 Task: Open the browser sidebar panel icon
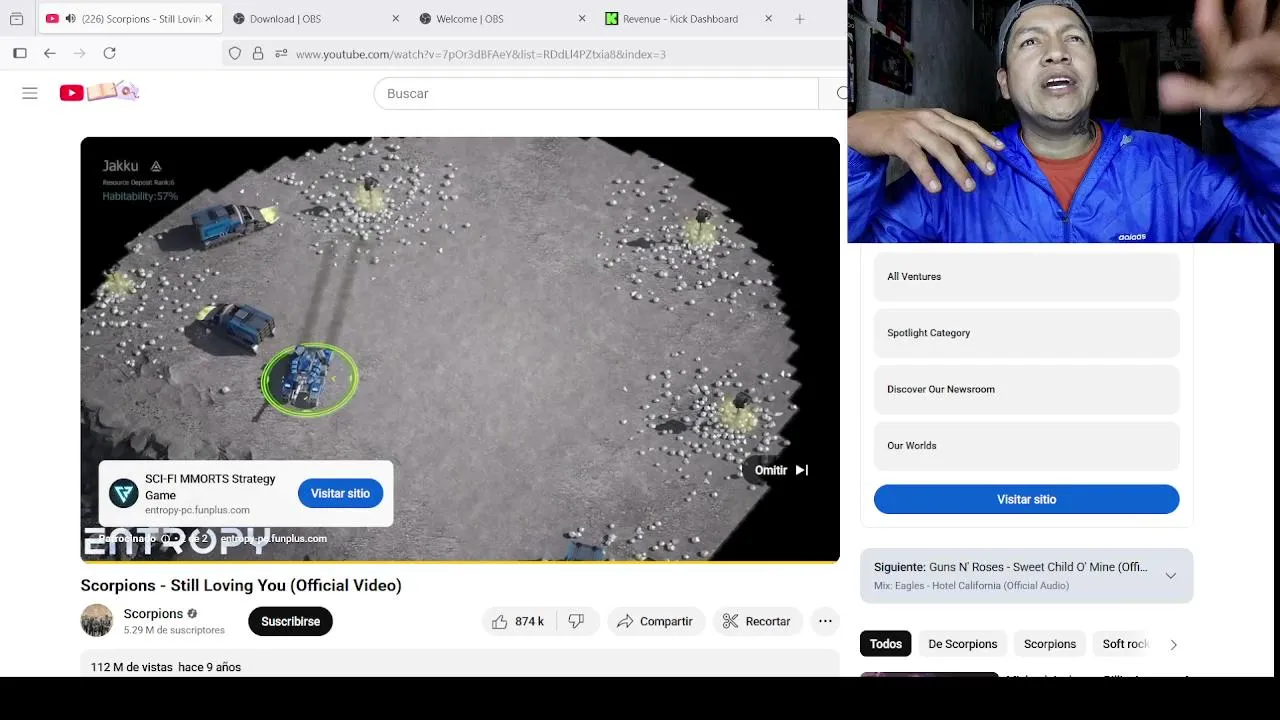[x=20, y=53]
